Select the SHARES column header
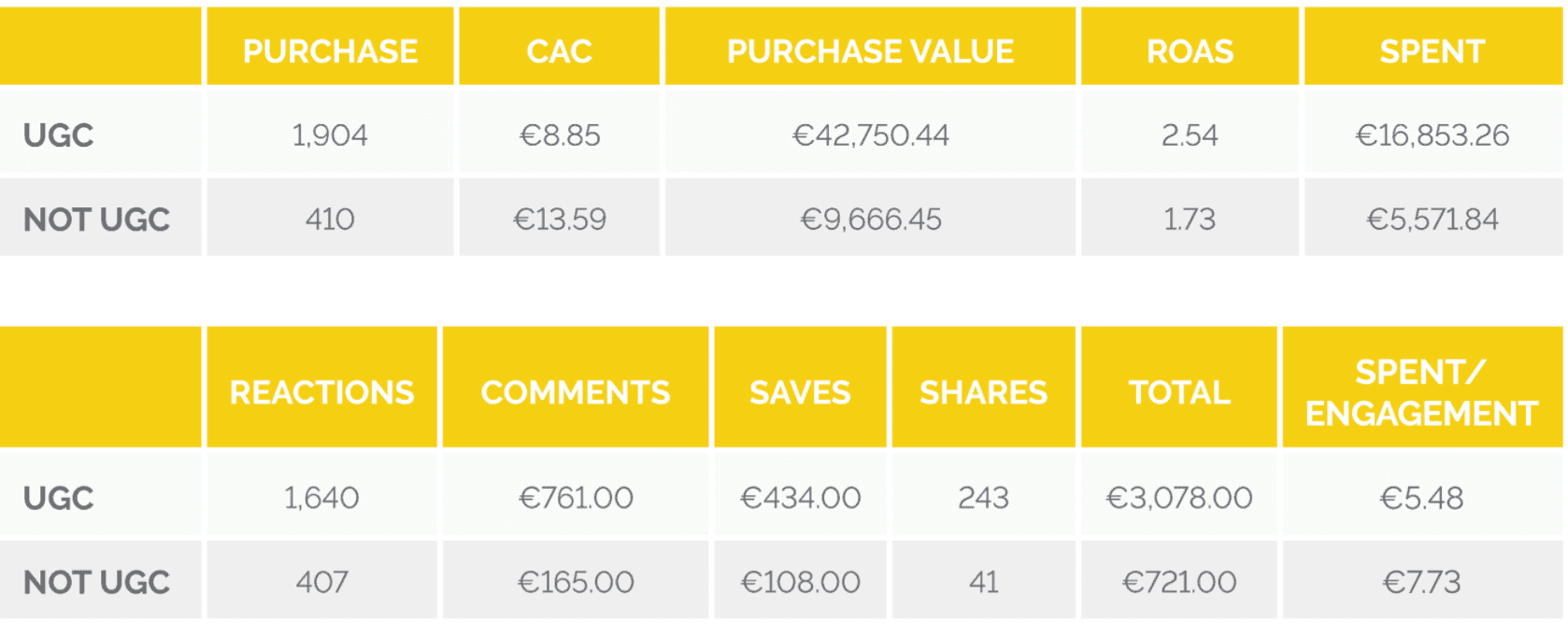This screenshot has width=1568, height=624. click(983, 392)
